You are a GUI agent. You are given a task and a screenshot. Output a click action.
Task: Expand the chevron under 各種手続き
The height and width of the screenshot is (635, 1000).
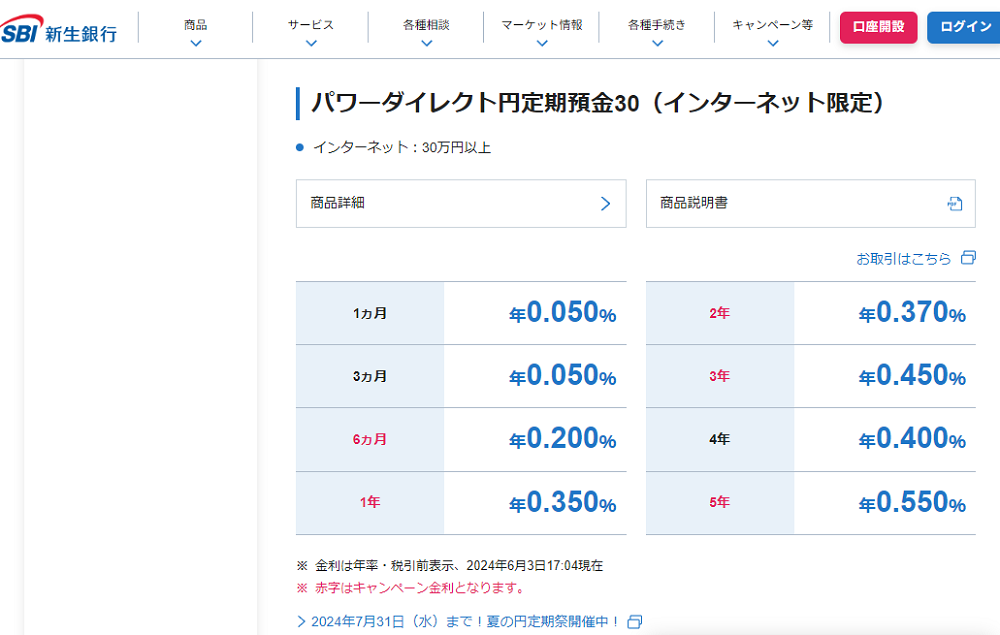pyautogui.click(x=658, y=43)
